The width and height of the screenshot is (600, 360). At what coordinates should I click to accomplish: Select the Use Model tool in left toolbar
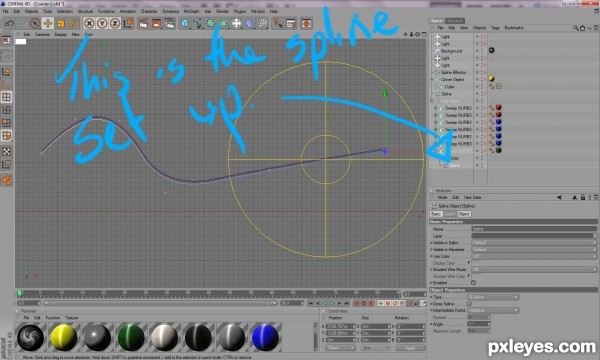pos(6,72)
